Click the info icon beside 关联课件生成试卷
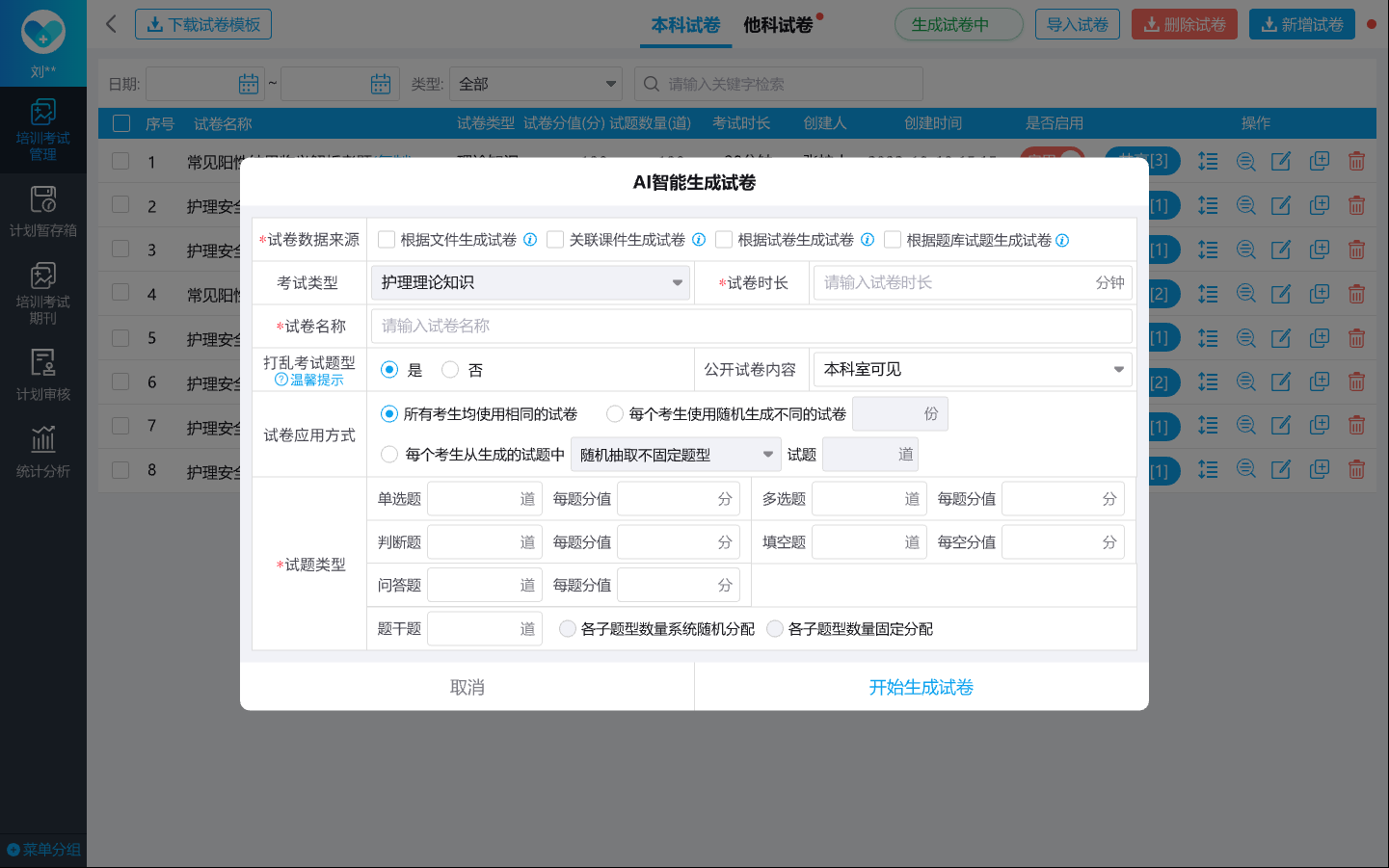 [x=699, y=240]
